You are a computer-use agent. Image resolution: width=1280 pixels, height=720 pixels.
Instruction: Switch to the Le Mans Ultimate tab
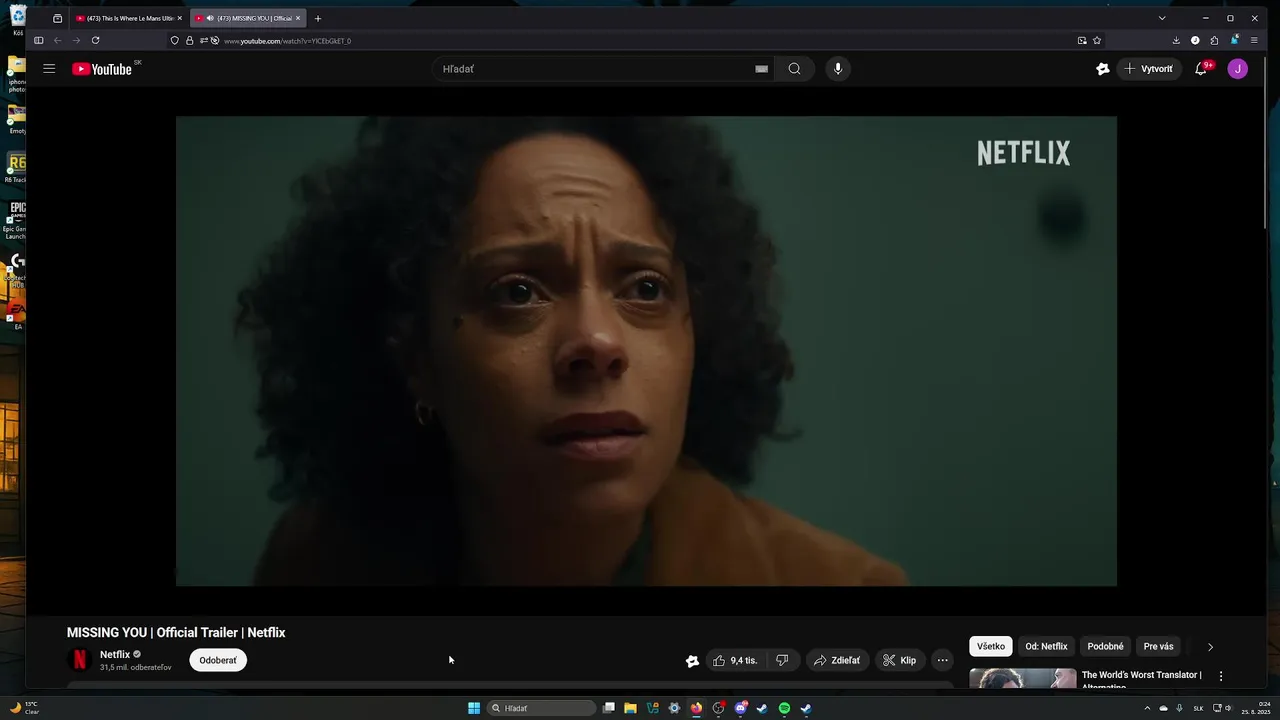click(129, 18)
